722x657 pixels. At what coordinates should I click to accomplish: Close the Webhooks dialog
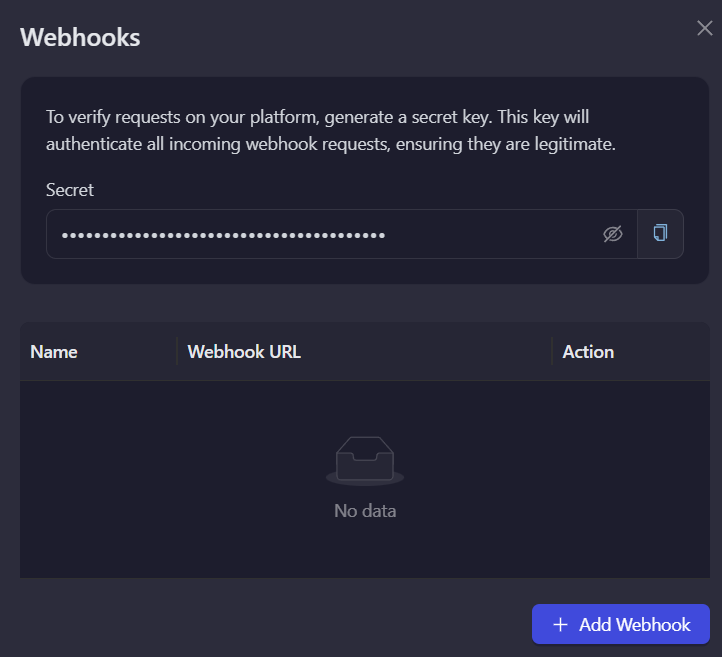705,28
